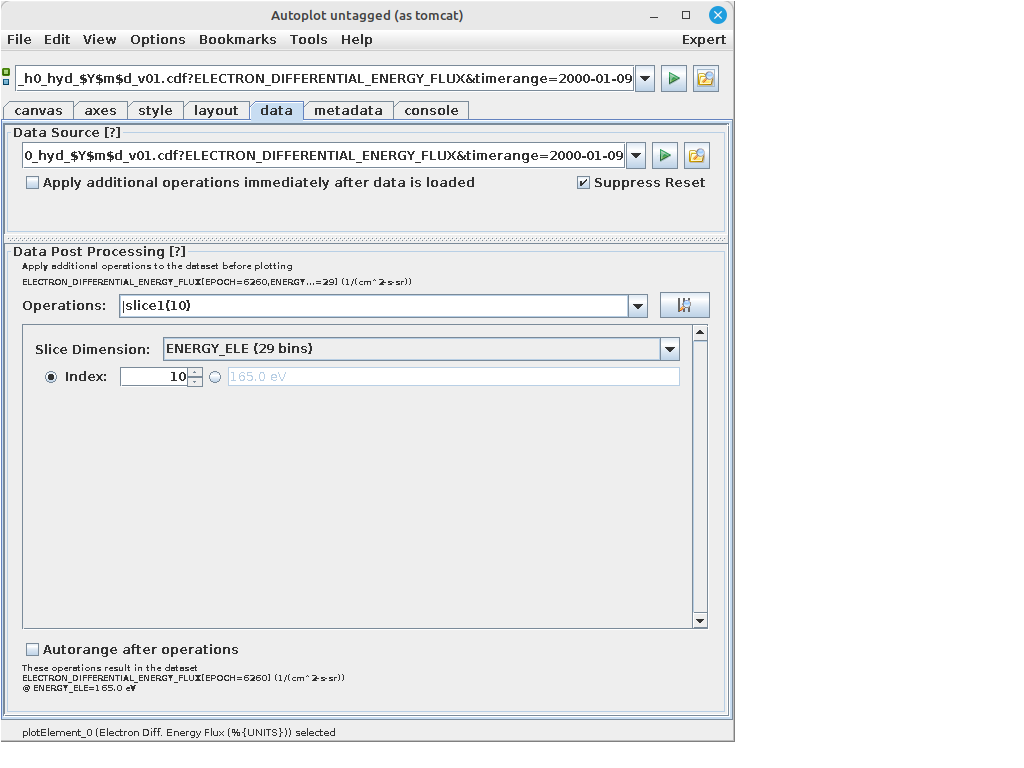The image size is (1024, 768).
Task: Enable 'Apply additional operations immediately' checkbox
Action: click(33, 183)
